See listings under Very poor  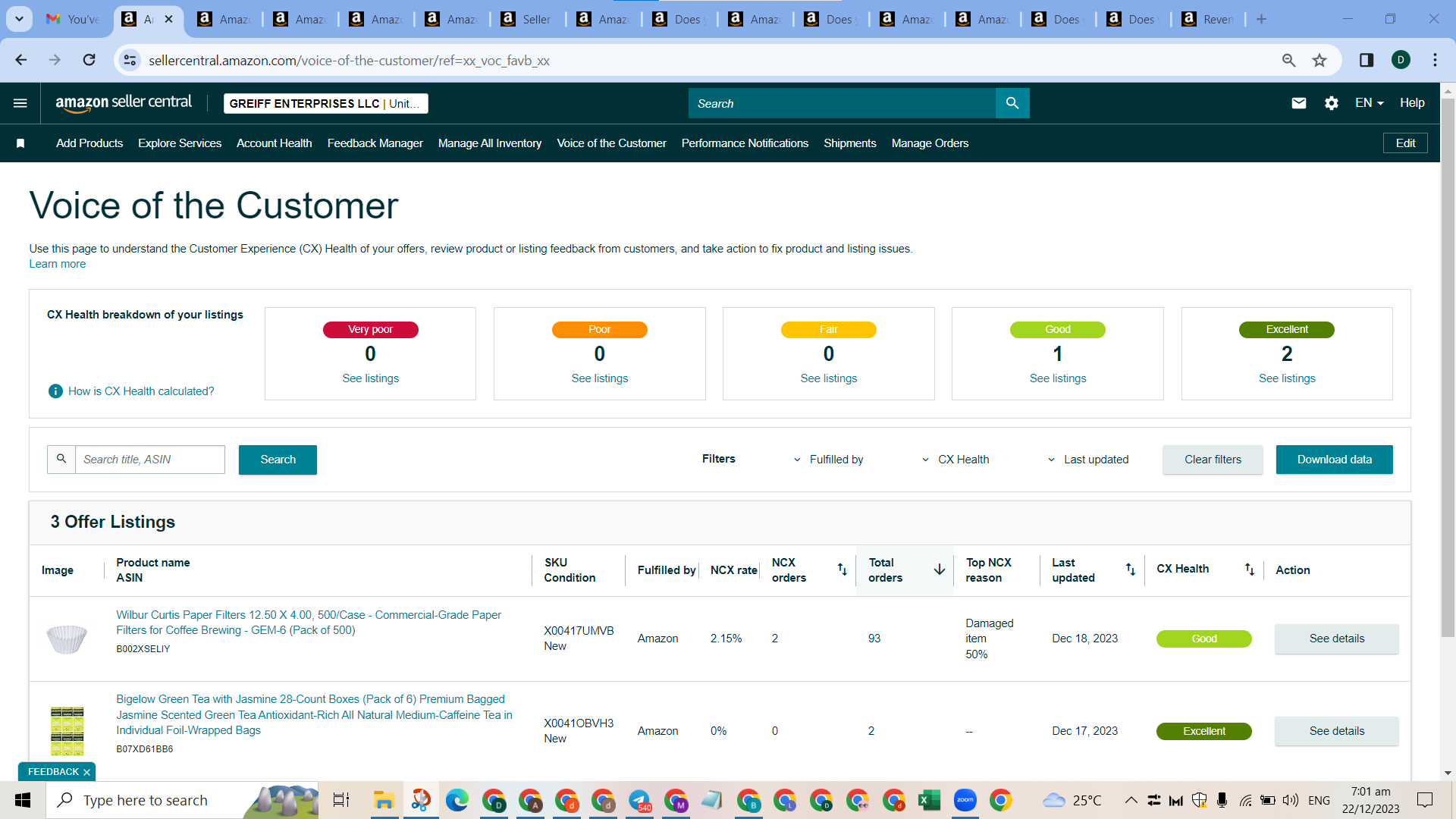coord(371,378)
